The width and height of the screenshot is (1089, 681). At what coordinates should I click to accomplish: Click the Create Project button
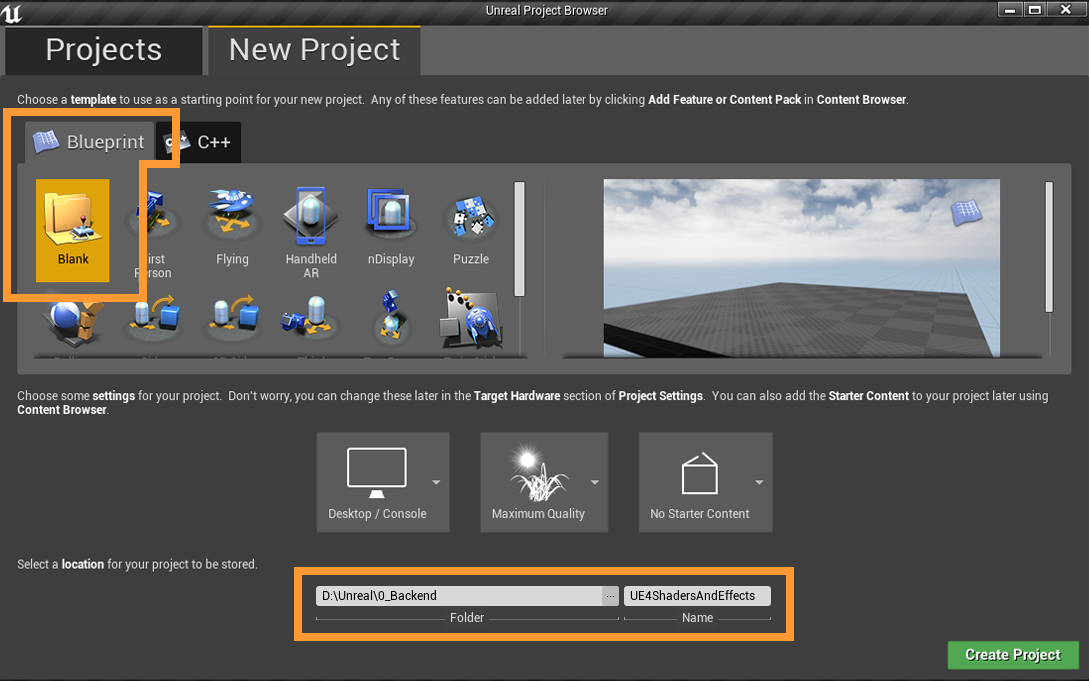click(1012, 655)
